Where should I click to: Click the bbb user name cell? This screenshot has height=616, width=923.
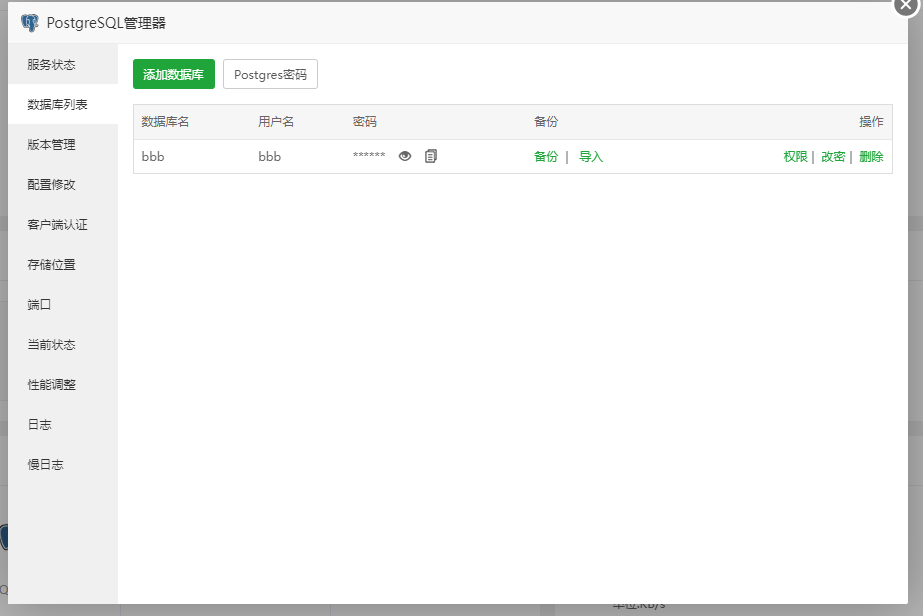coord(270,157)
